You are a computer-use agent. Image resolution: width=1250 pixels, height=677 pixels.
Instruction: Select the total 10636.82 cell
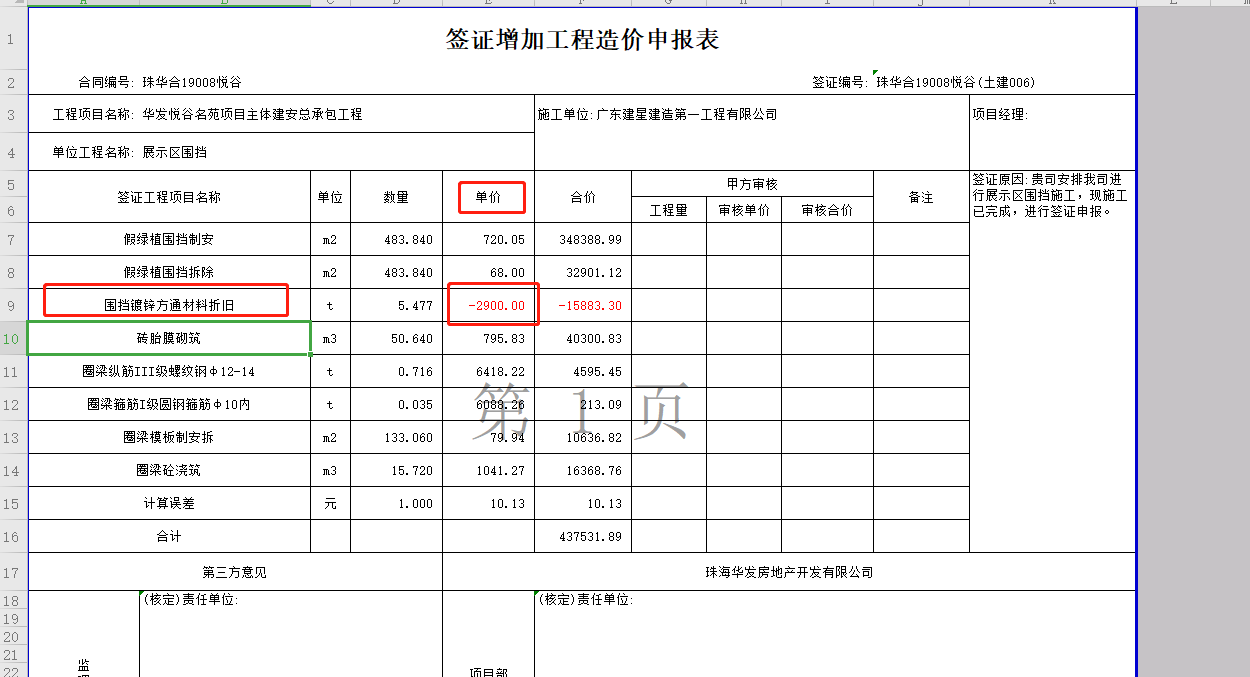tap(583, 437)
